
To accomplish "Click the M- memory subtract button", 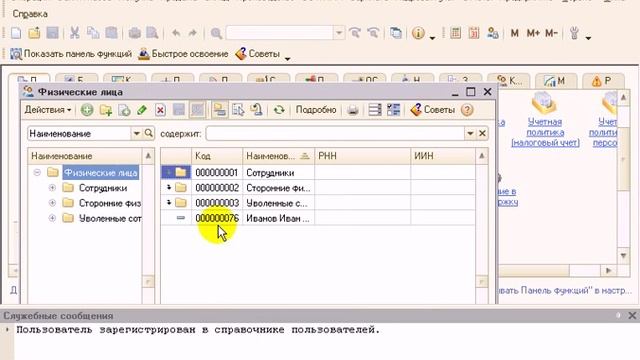I will pos(551,33).
